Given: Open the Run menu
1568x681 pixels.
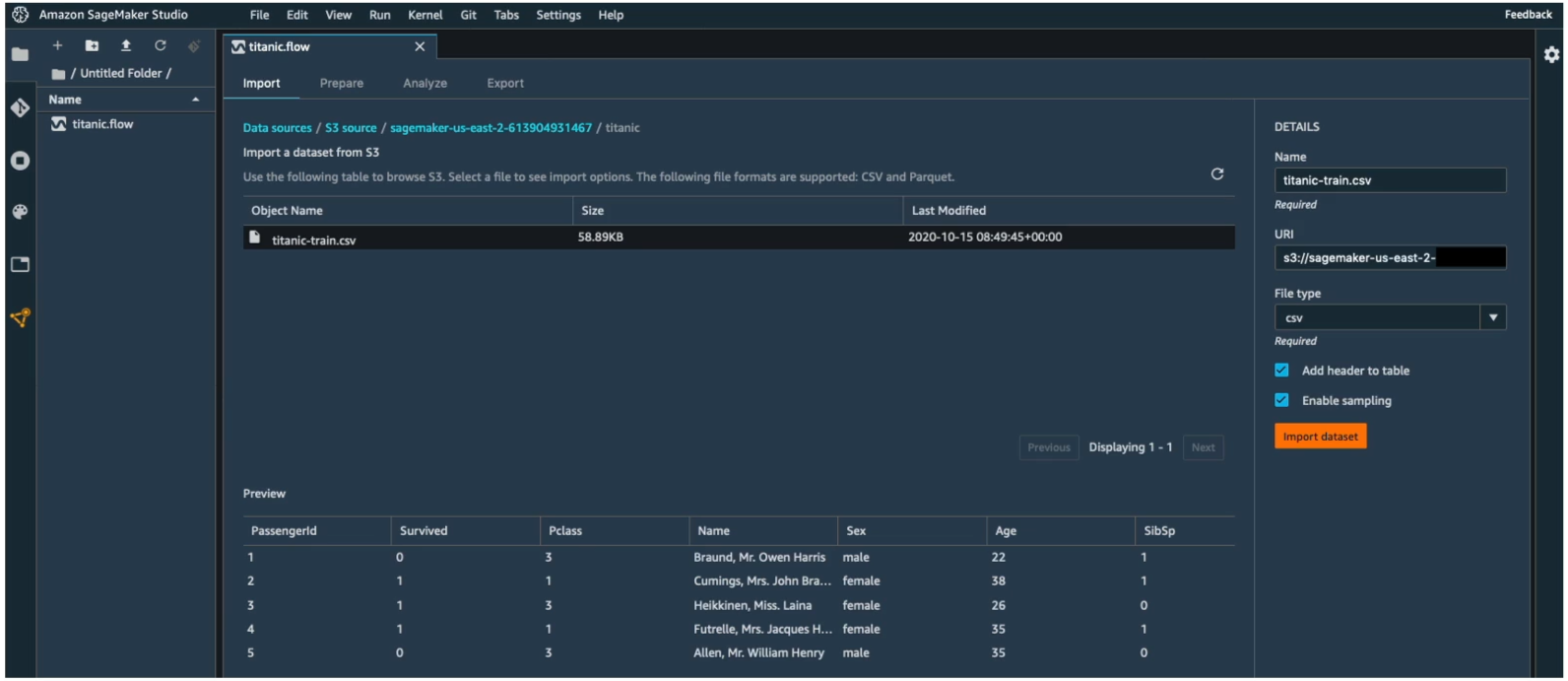Looking at the screenshot, I should (x=379, y=15).
